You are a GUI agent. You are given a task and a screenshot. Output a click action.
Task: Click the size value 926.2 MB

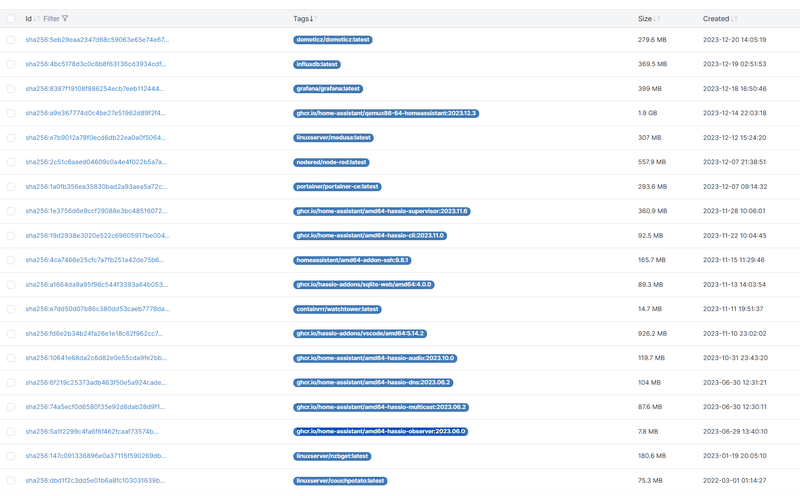click(653, 333)
